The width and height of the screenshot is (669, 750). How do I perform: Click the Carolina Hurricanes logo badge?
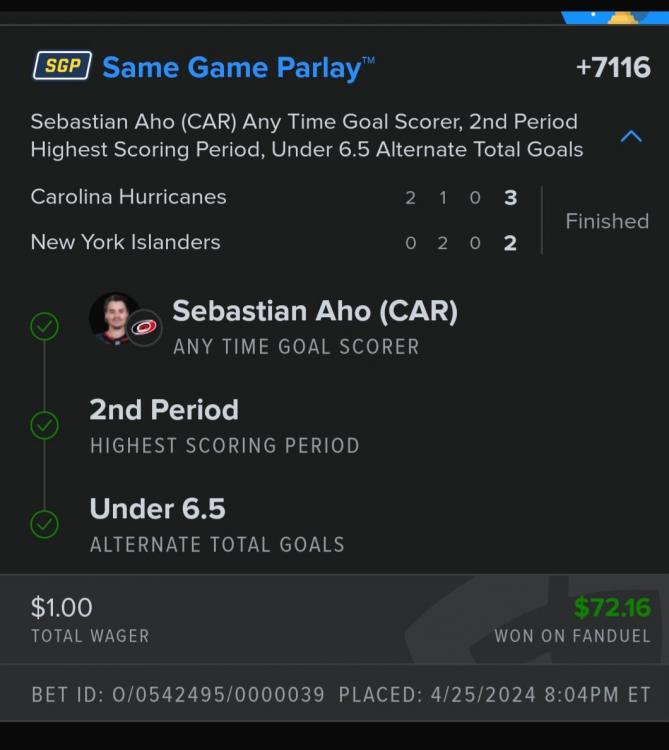point(145,328)
